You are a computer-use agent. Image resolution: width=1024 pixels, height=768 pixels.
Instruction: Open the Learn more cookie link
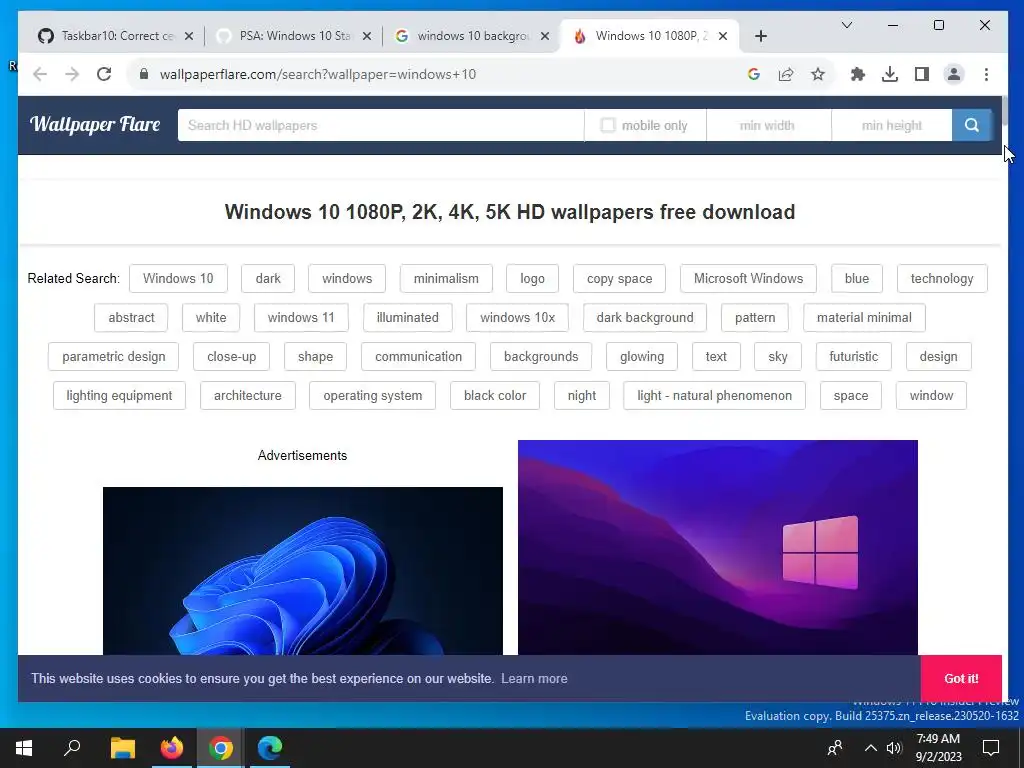[534, 679]
